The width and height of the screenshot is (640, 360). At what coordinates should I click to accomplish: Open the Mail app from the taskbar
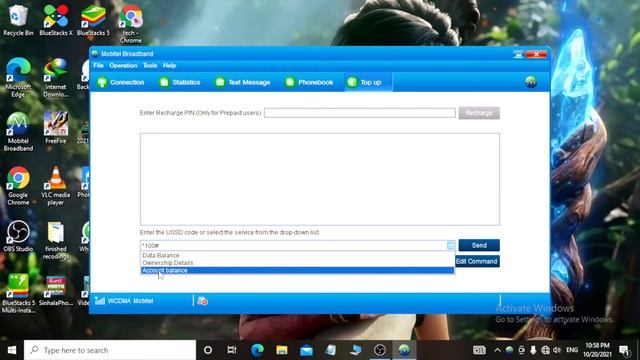(x=306, y=350)
